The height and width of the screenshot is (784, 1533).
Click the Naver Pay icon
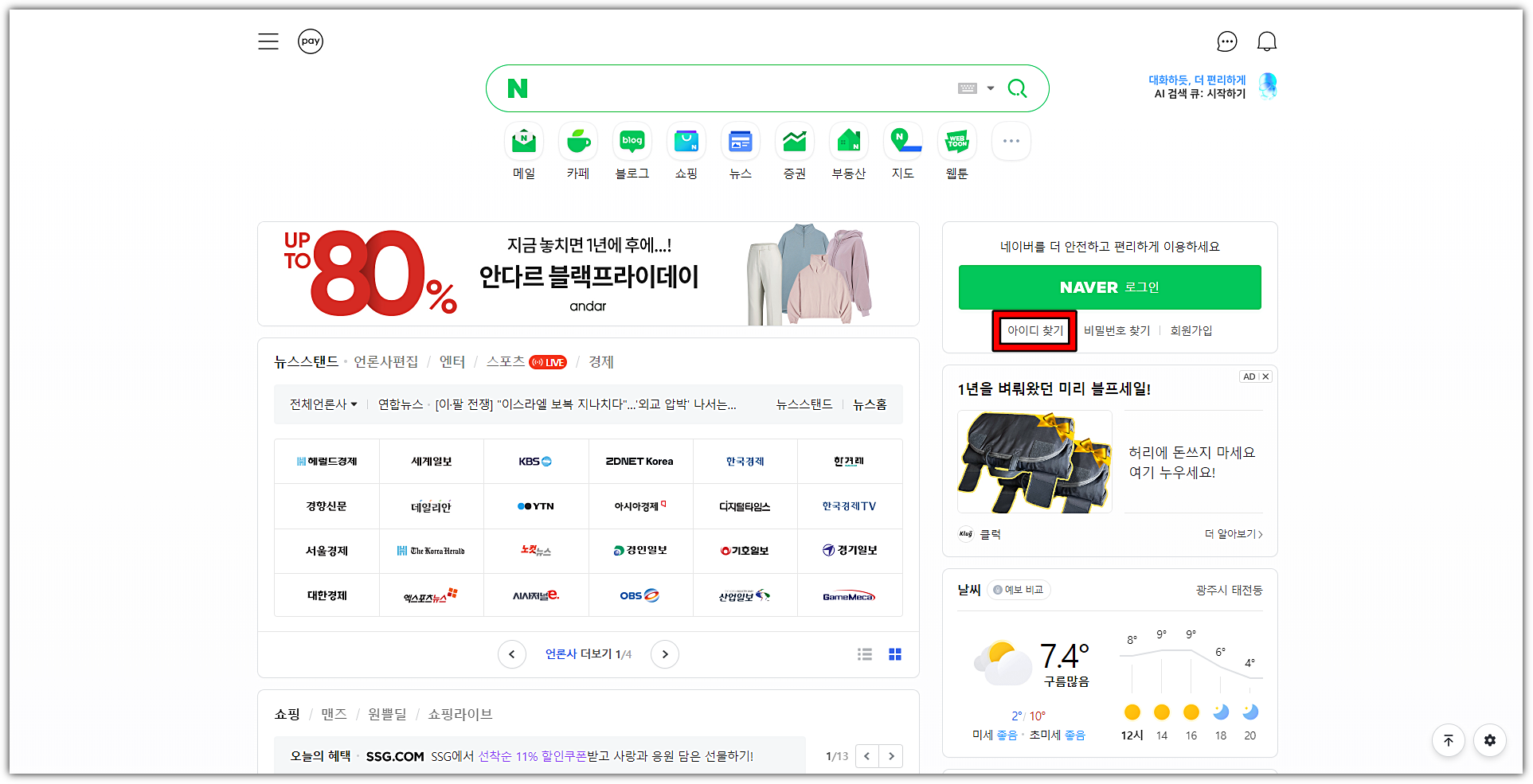pos(311,41)
